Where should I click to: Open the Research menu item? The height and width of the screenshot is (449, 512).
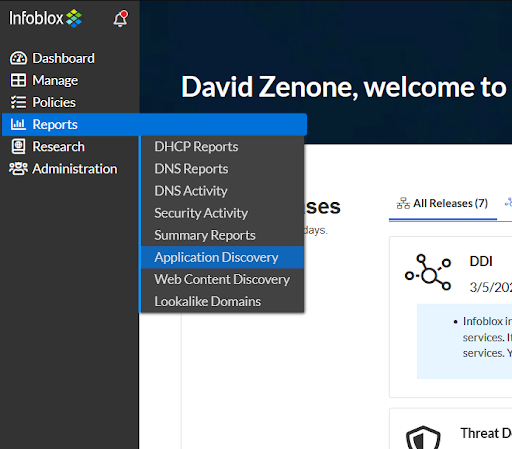click(x=58, y=147)
